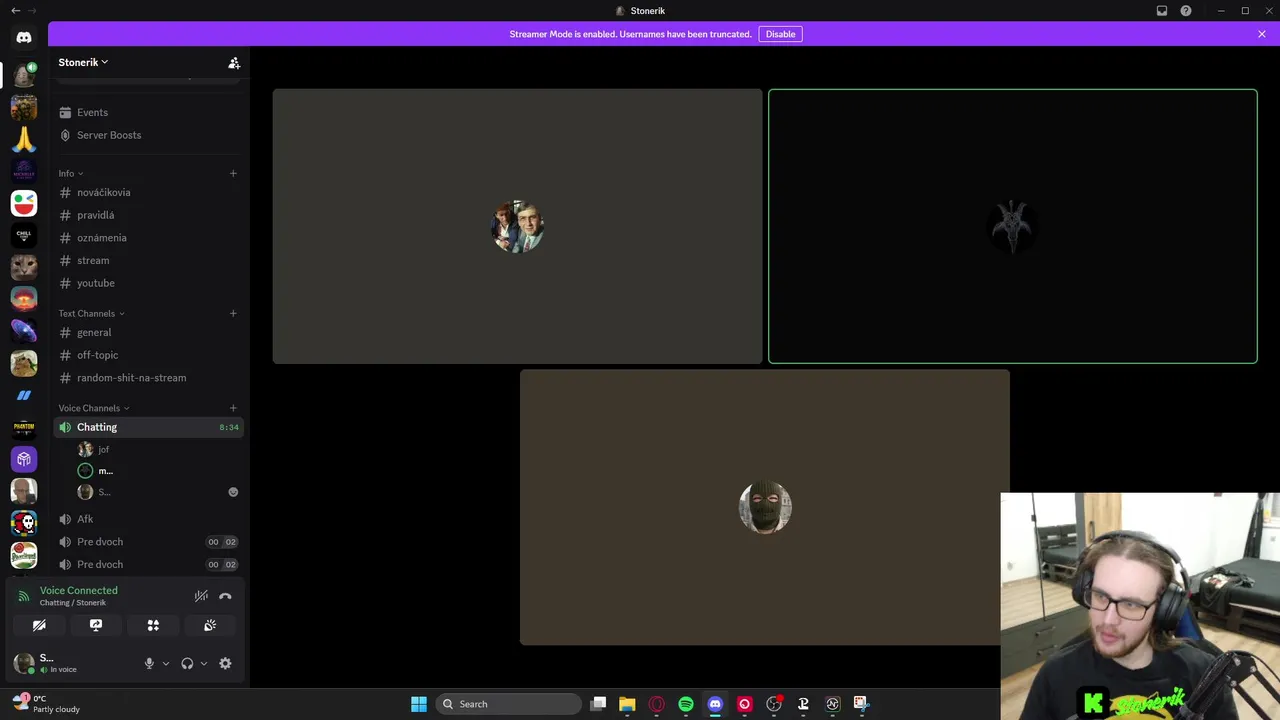
Task: Select user S... in Chatting channel
Action: 158,492
